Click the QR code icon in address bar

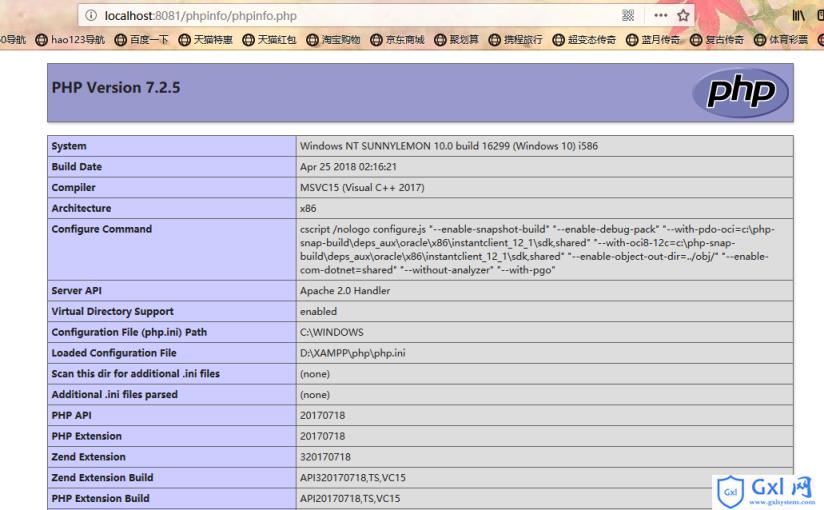[629, 16]
